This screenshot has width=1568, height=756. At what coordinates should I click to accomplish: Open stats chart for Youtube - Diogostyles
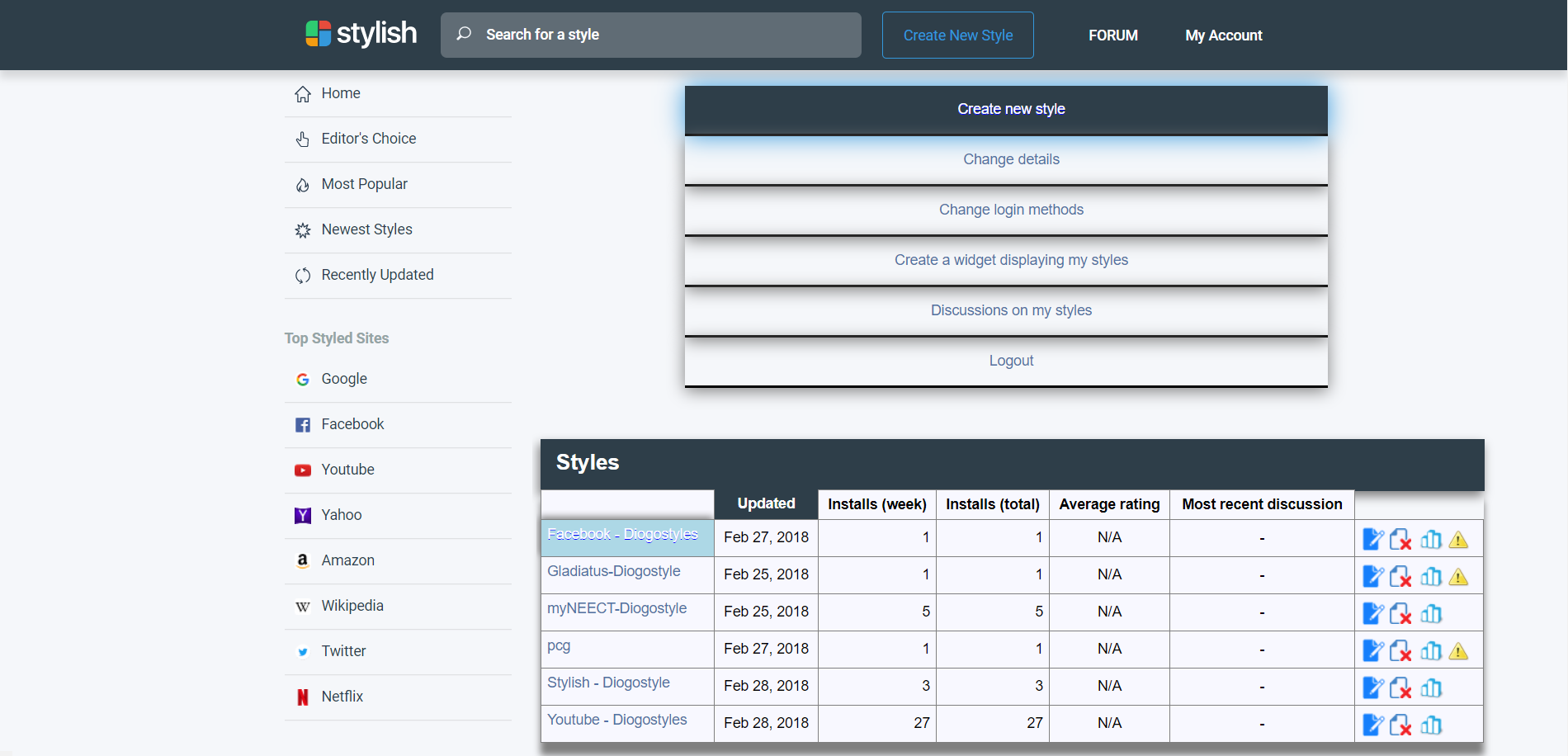click(1431, 725)
